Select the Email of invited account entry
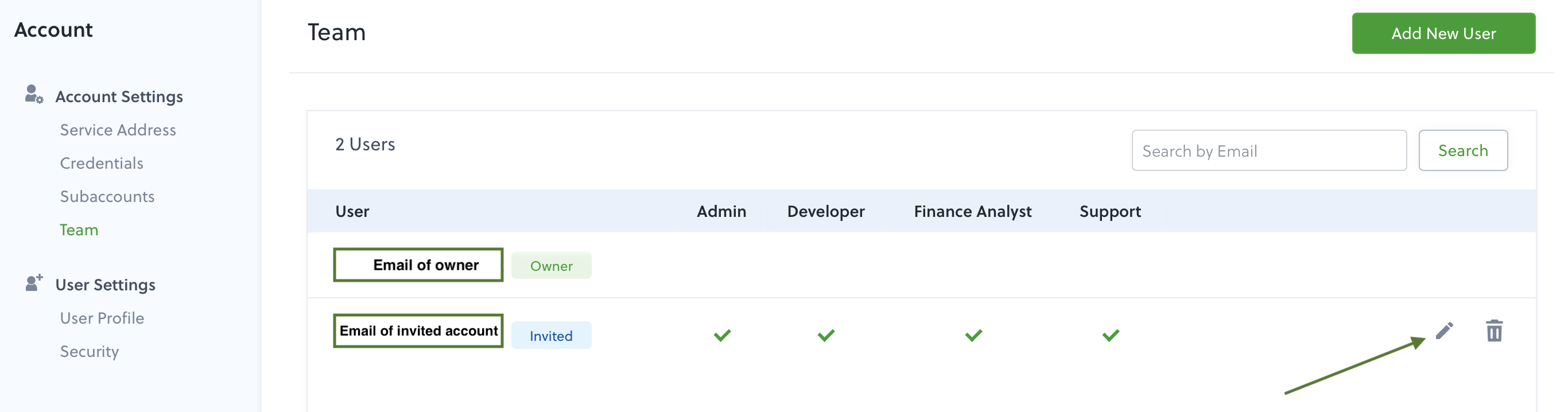1568x412 pixels. pyautogui.click(x=418, y=331)
